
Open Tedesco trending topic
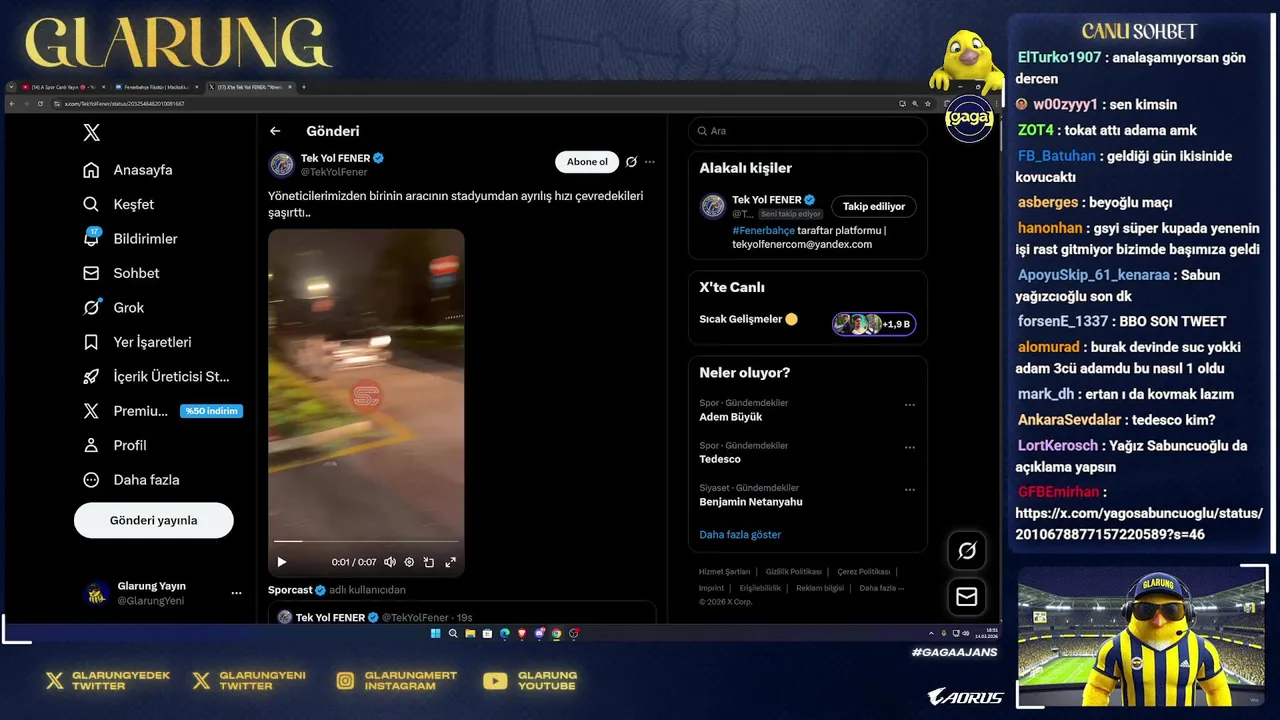[720, 459]
